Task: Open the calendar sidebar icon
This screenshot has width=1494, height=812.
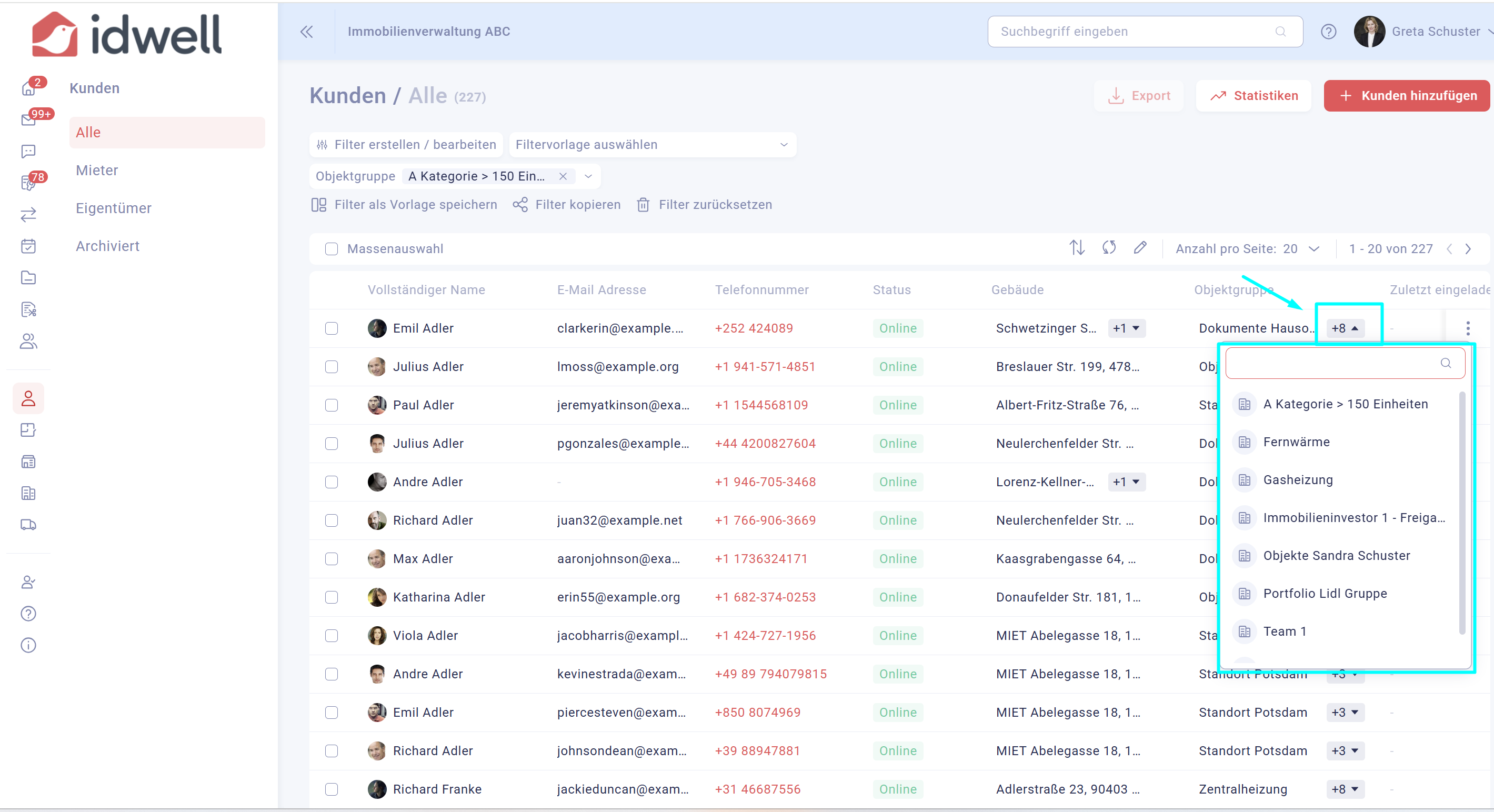Action: [28, 246]
